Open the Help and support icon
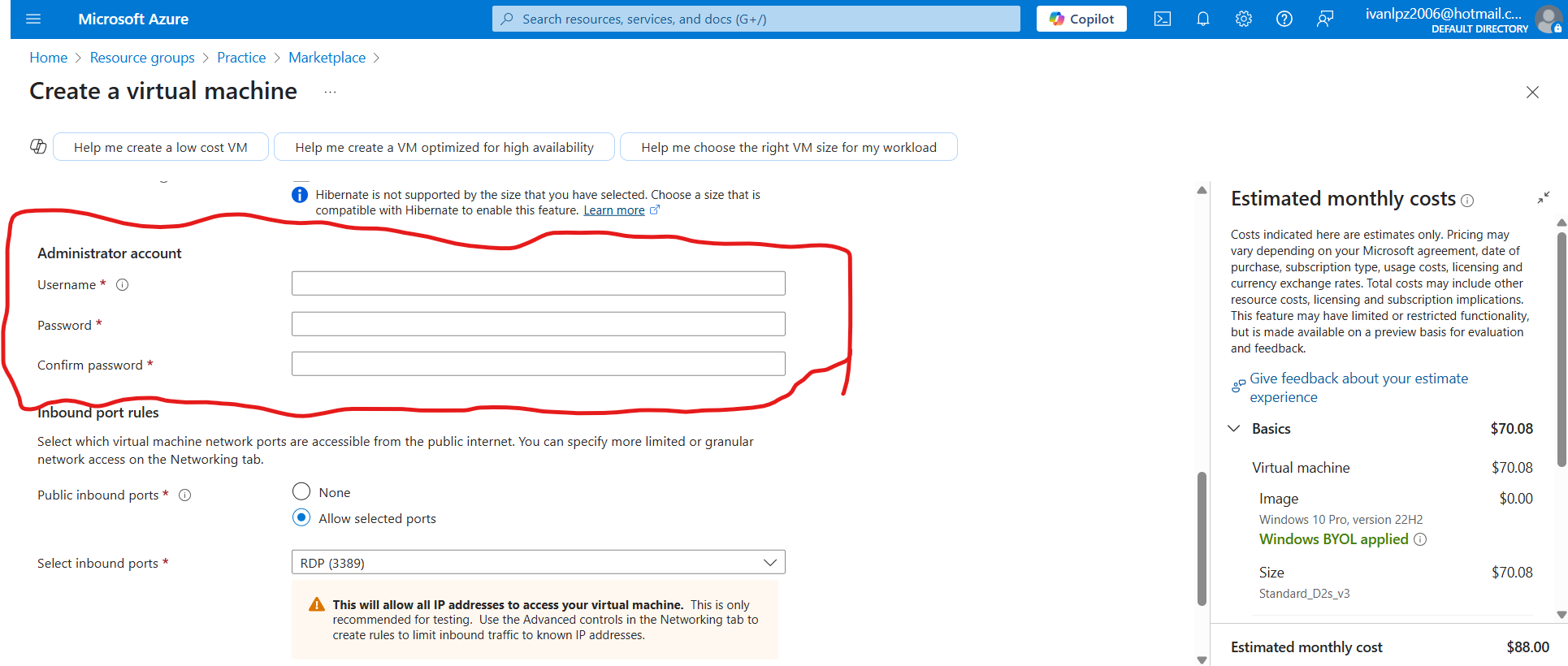Image resolution: width=1568 pixels, height=666 pixels. 1284,19
